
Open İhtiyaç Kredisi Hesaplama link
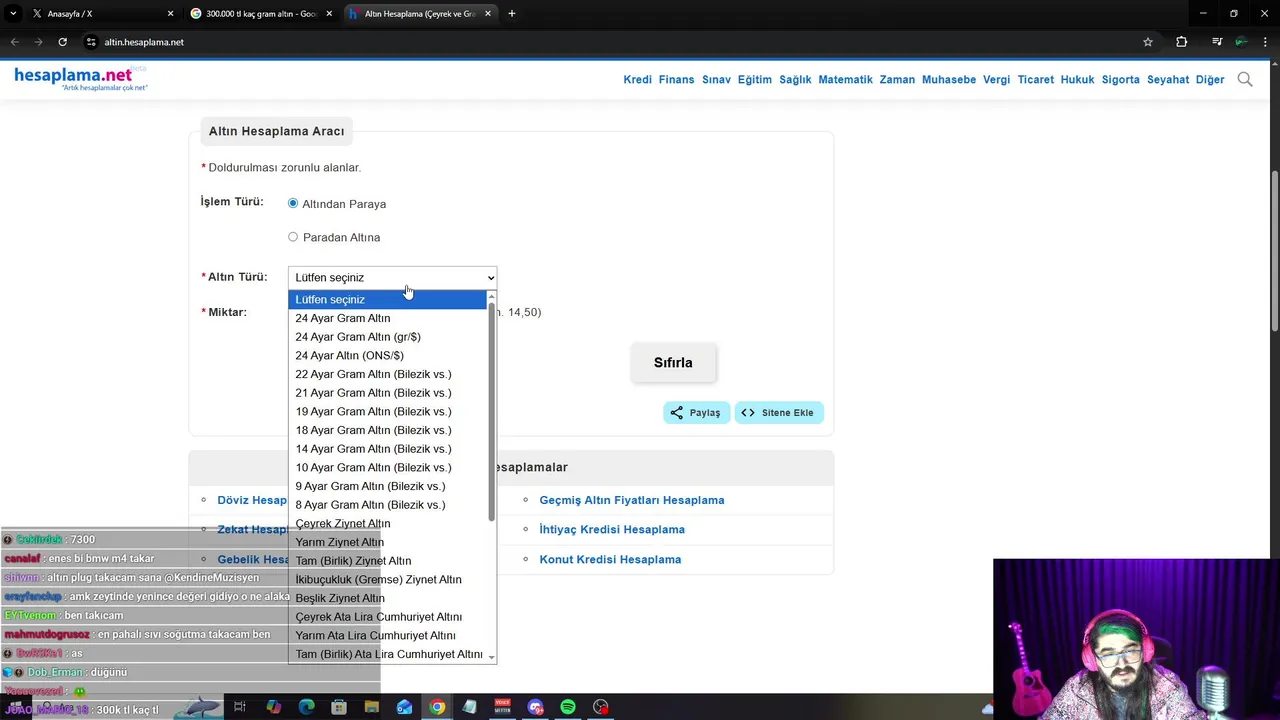(x=612, y=529)
